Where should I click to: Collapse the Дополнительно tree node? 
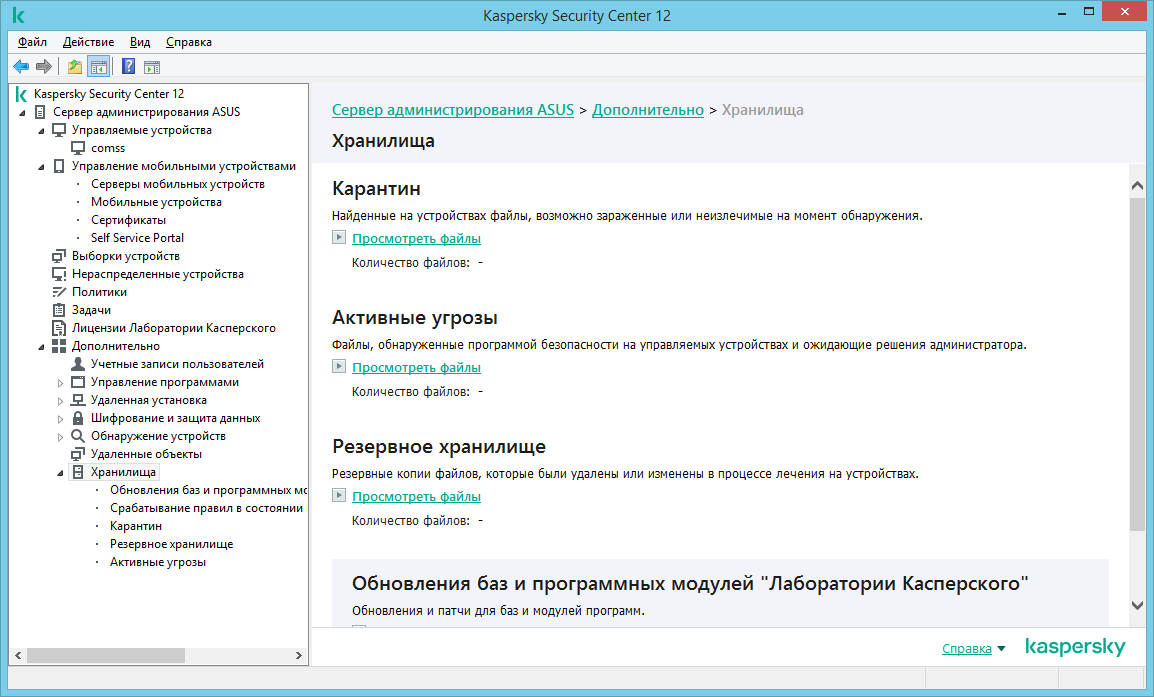tap(41, 347)
